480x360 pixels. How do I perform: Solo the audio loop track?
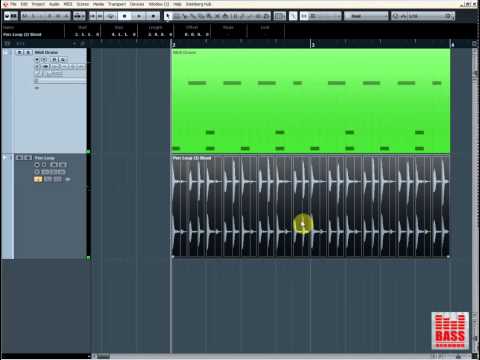(x=28, y=158)
